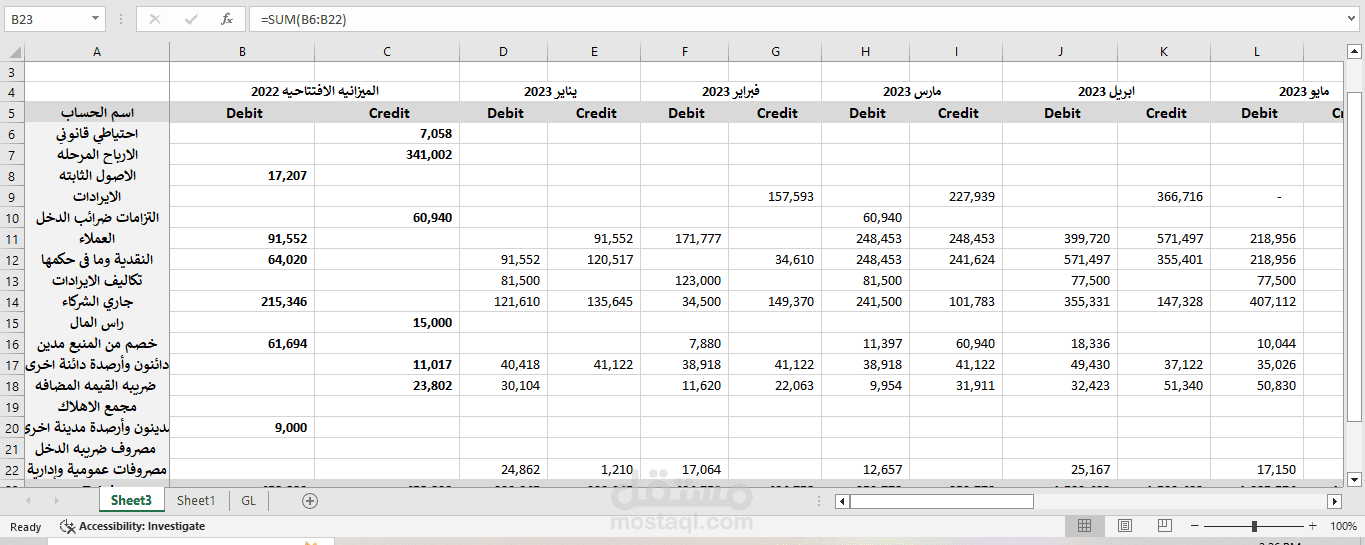Screen dimensions: 1365x545
Task: Click the الميزانيه الافتتاحيه 2022 header
Action: tap(315, 91)
